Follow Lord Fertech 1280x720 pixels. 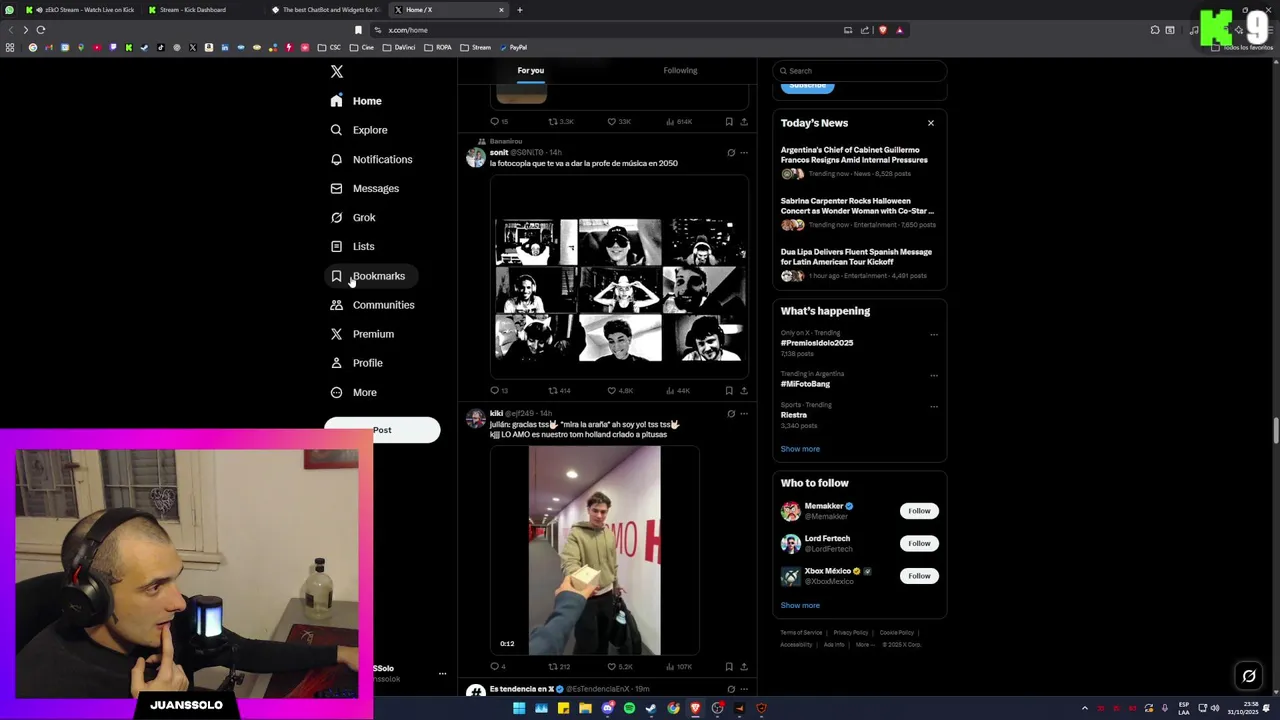919,544
